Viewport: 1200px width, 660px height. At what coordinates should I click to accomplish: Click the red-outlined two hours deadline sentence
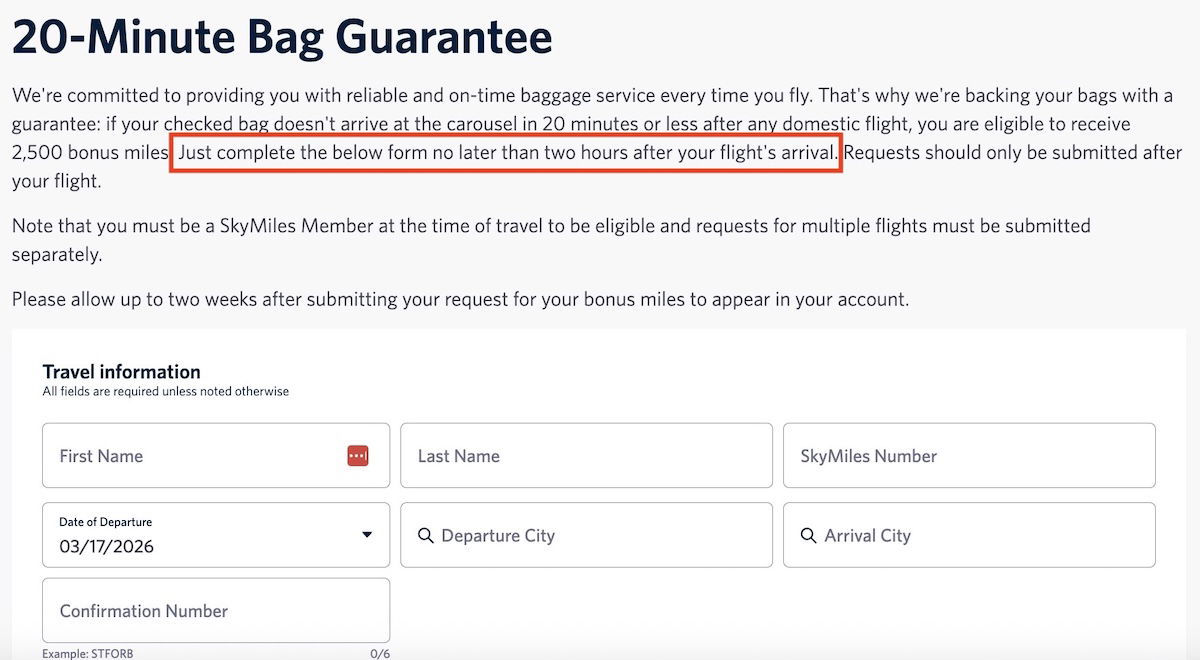click(506, 154)
